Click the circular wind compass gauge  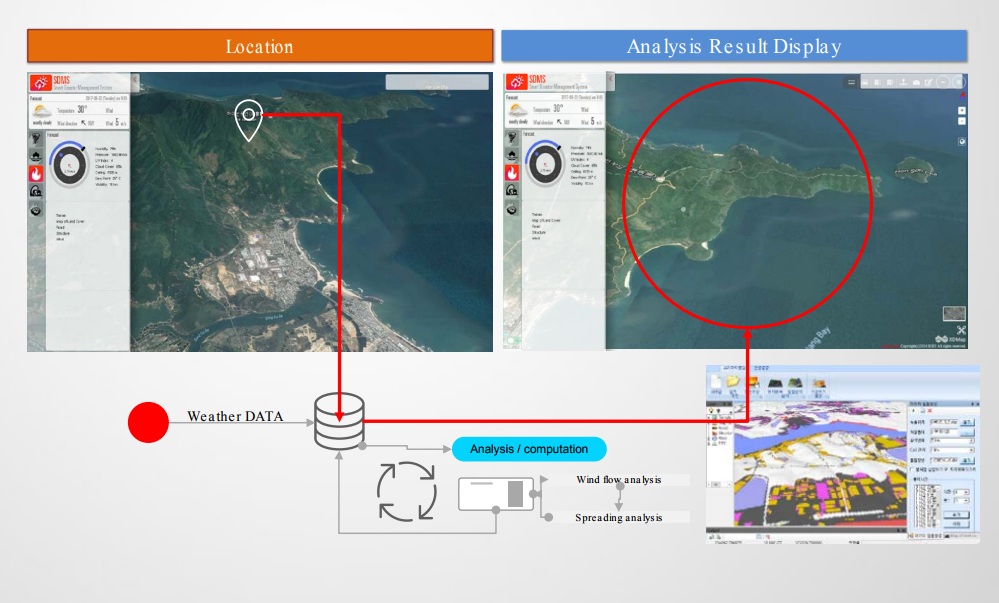click(x=68, y=164)
